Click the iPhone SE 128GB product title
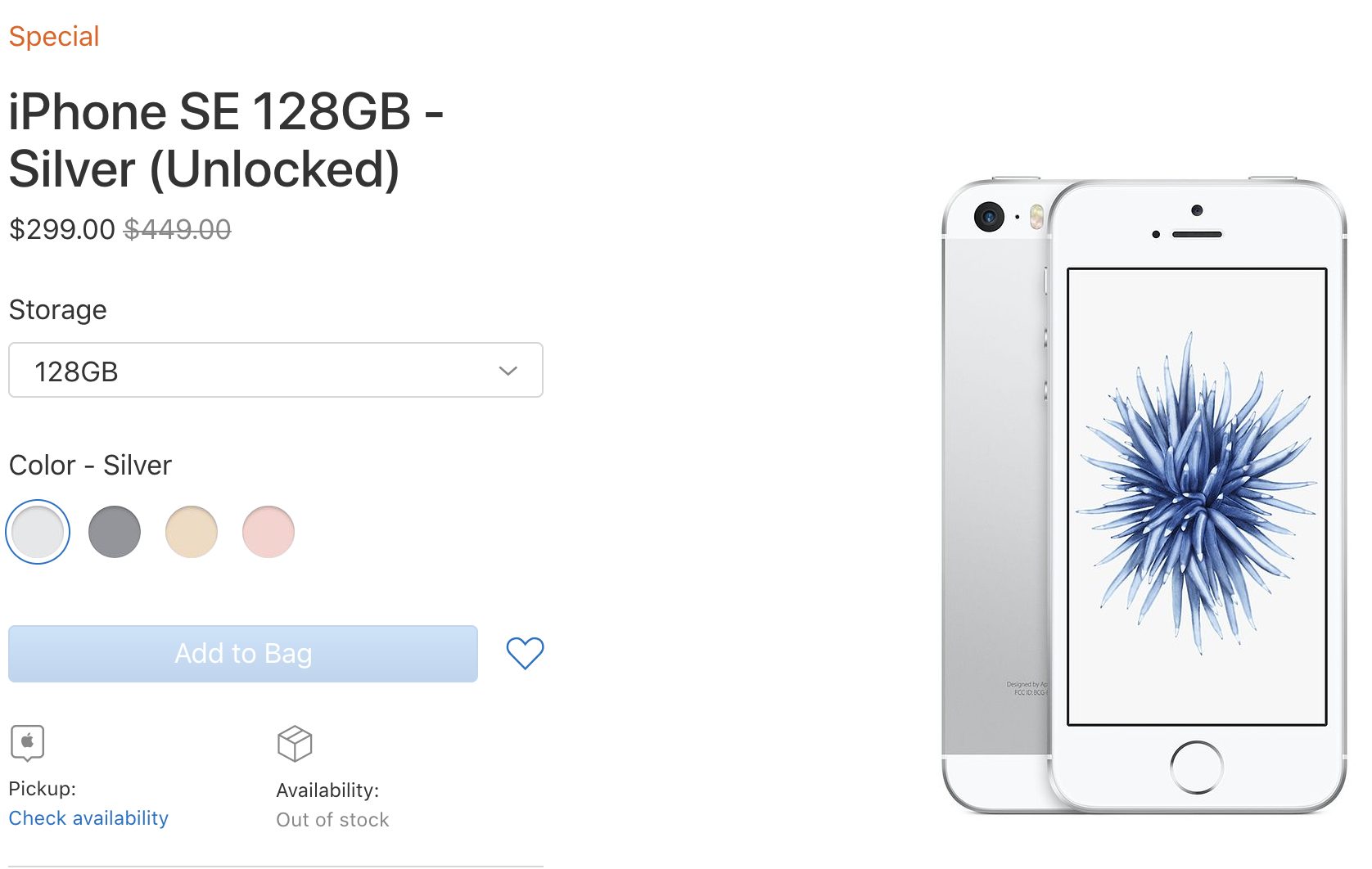1372x869 pixels. pos(226,140)
